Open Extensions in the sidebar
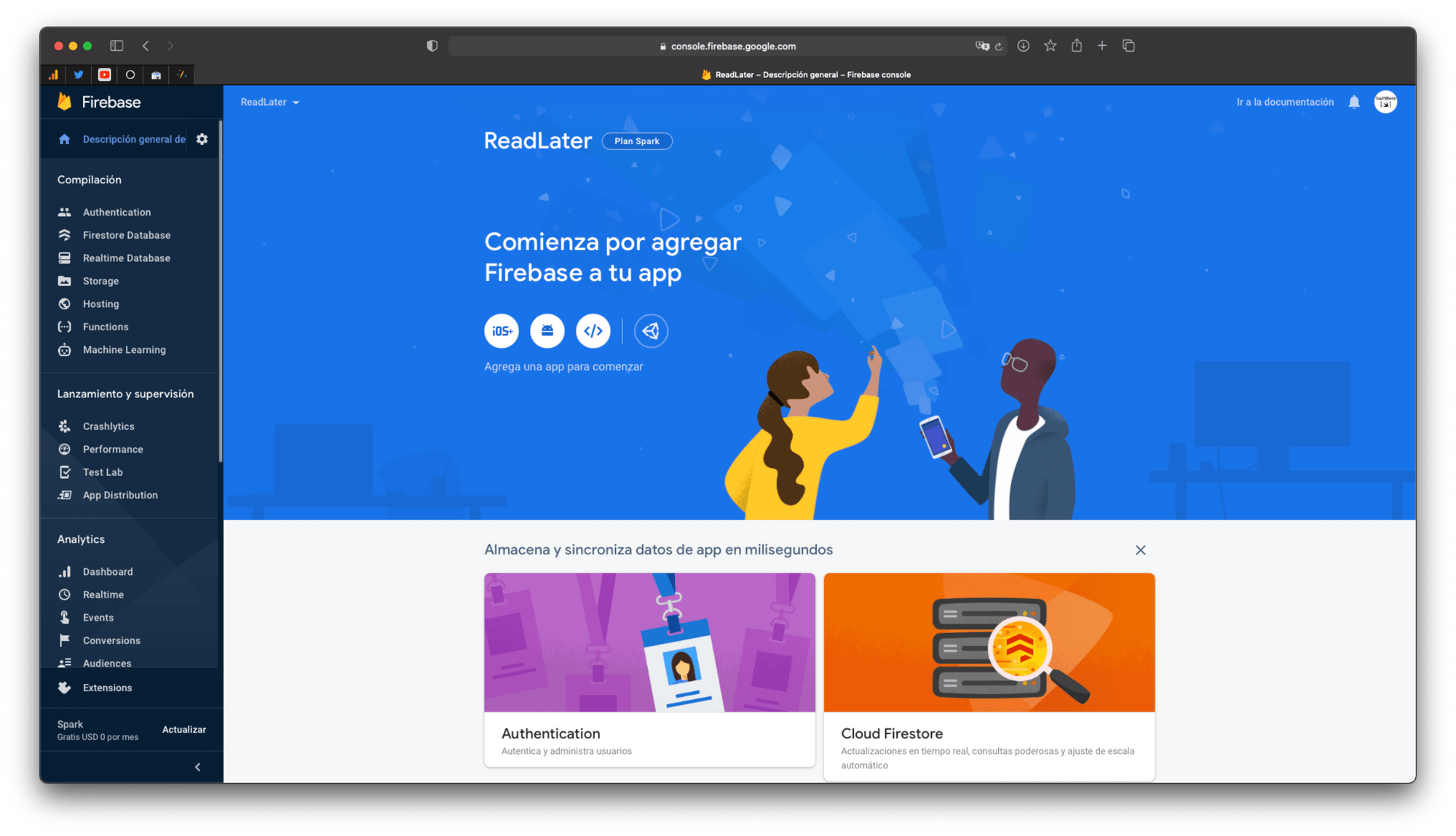 pos(107,688)
